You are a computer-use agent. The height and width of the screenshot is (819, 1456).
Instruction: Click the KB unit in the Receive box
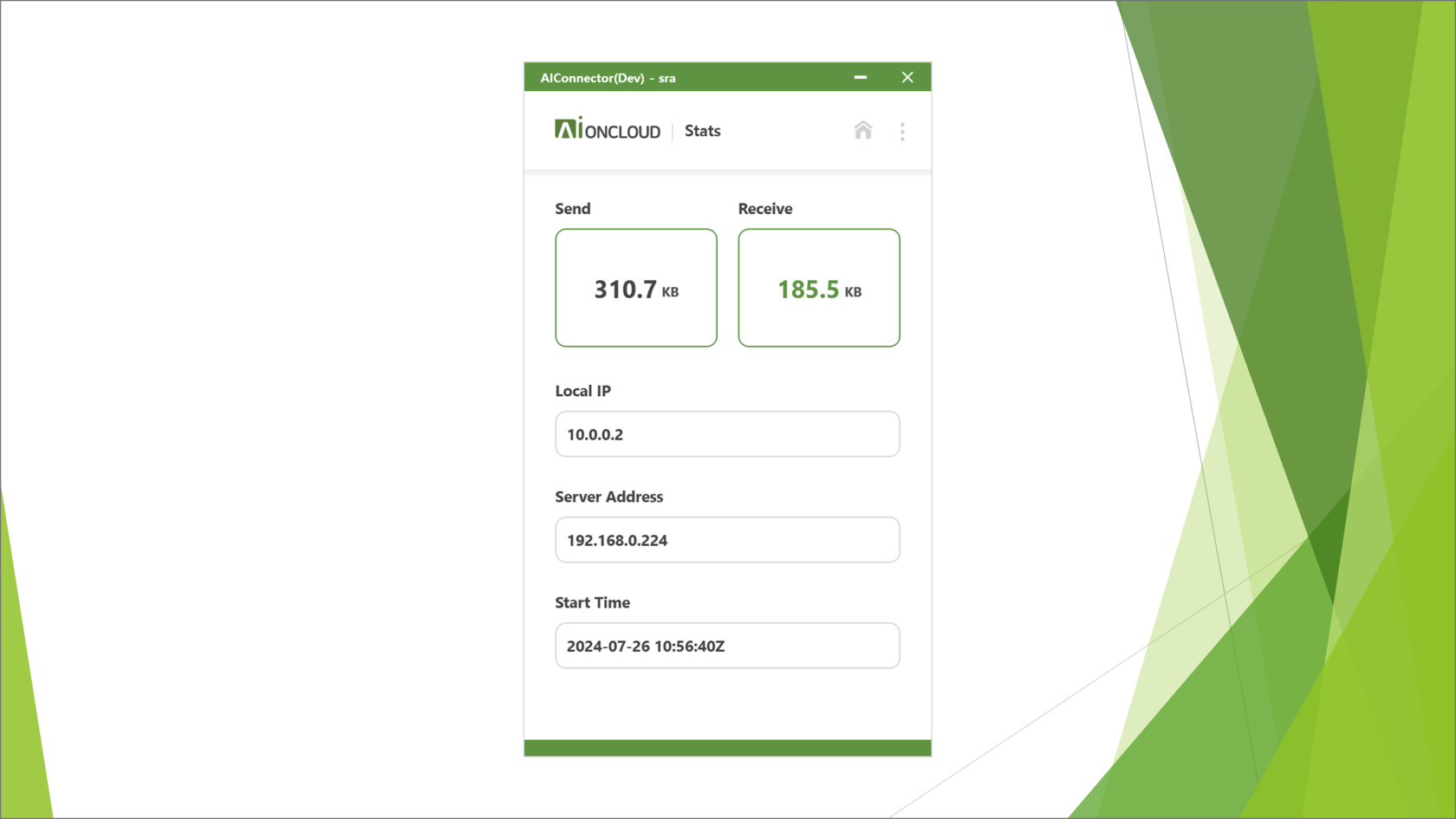(853, 293)
